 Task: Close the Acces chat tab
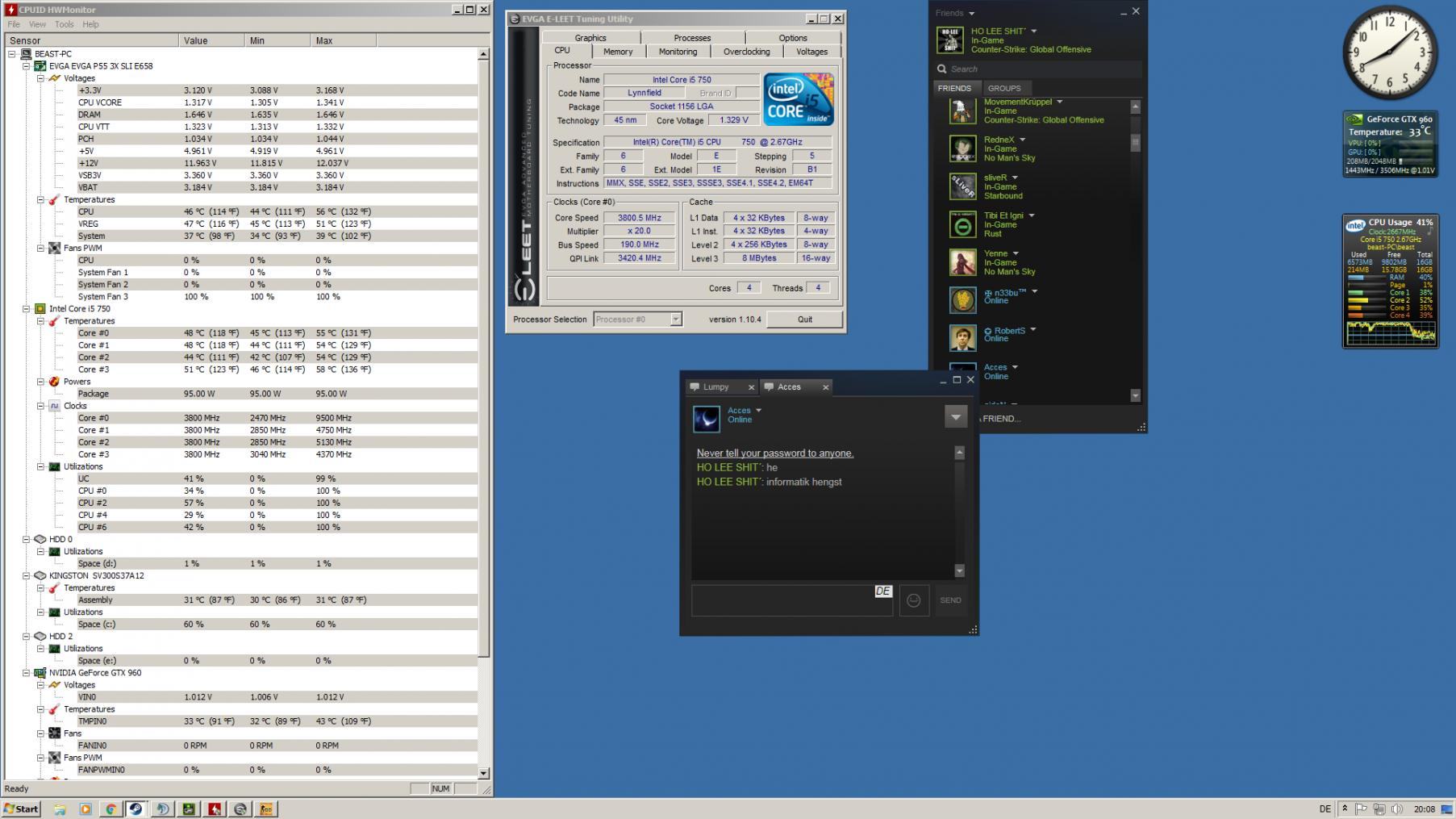pyautogui.click(x=825, y=387)
